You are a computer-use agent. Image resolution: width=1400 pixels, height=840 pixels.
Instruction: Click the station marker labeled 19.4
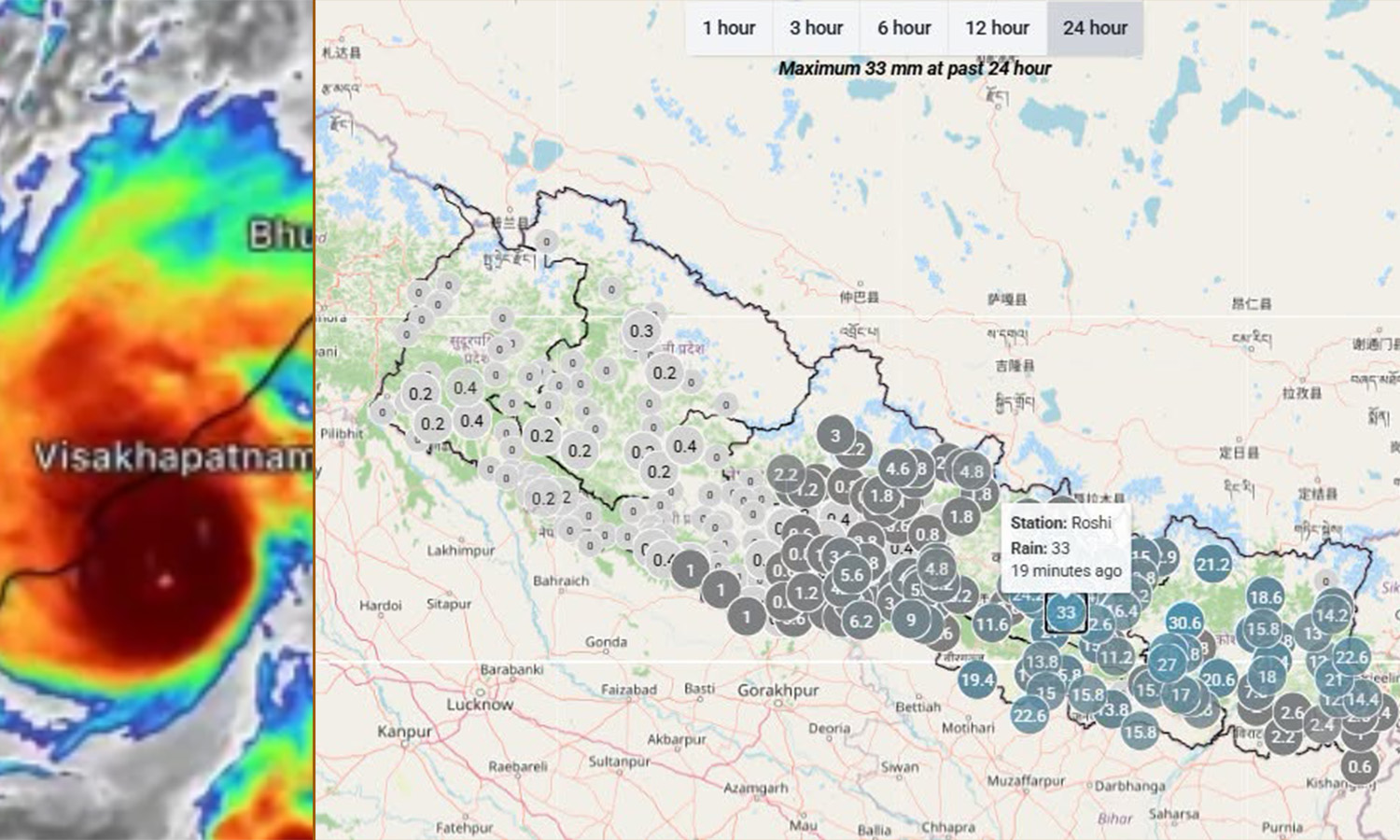pos(976,680)
